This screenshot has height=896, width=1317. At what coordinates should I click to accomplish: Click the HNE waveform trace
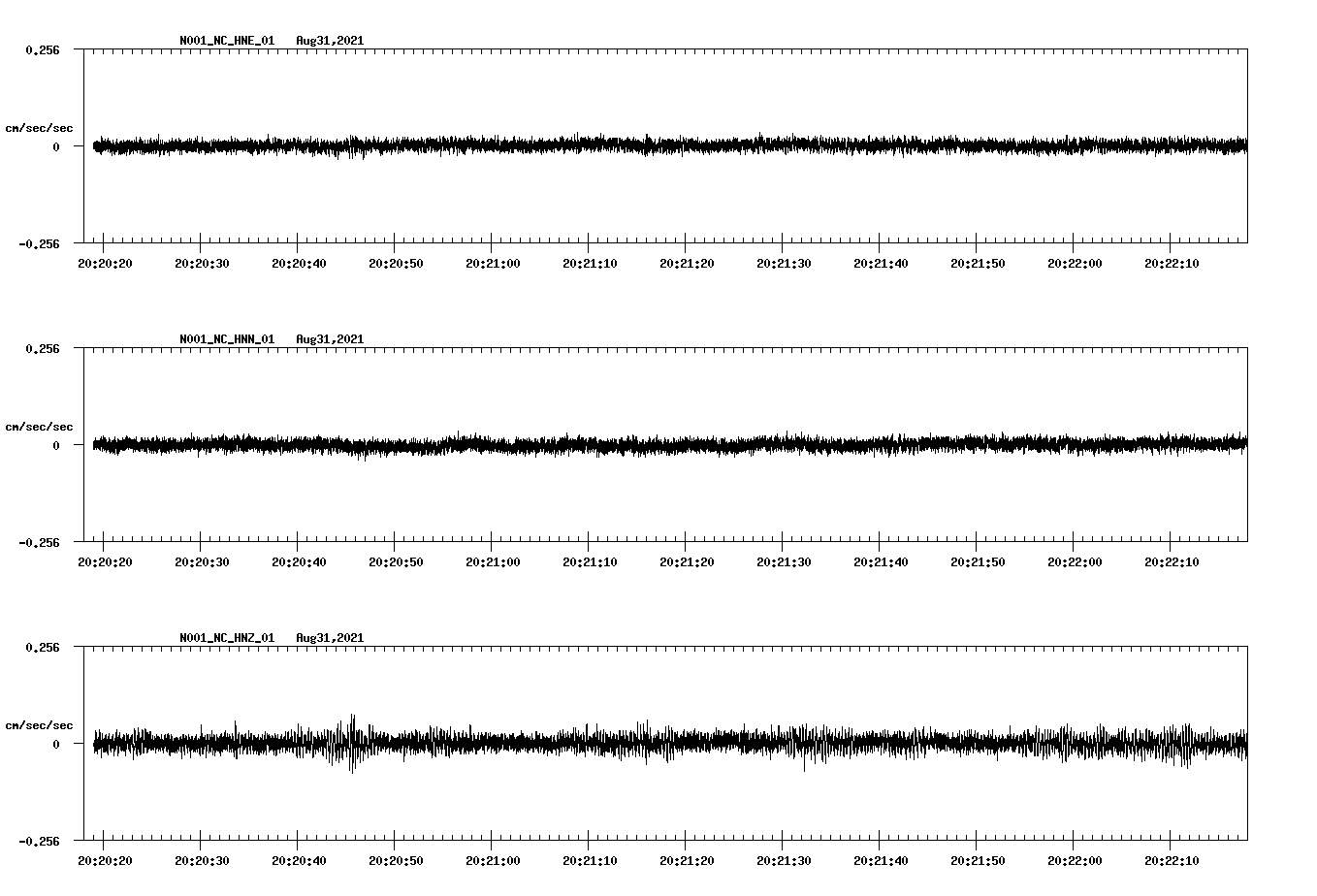(670, 145)
